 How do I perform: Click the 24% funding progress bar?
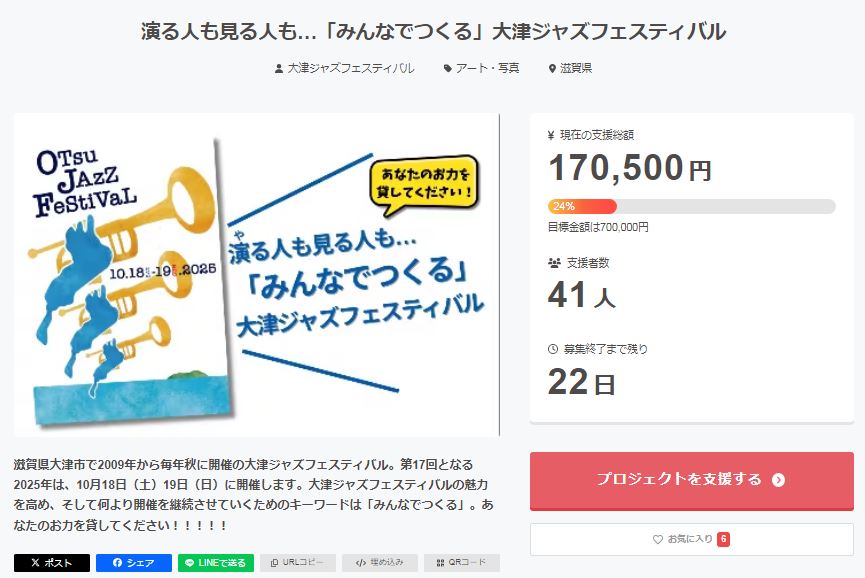pyautogui.click(x=691, y=206)
